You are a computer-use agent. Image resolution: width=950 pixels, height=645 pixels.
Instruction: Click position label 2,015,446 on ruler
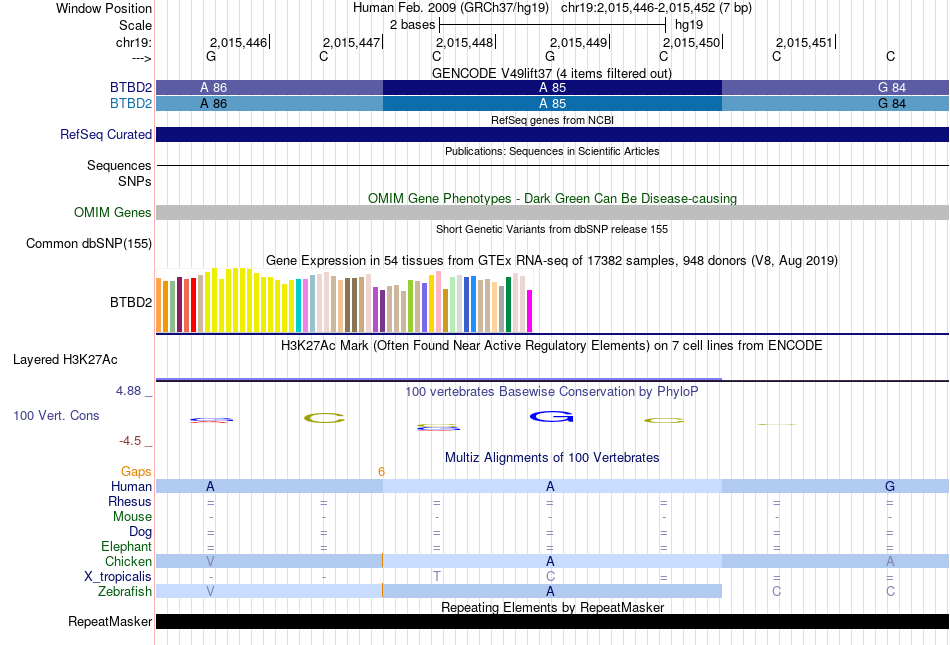(x=238, y=42)
